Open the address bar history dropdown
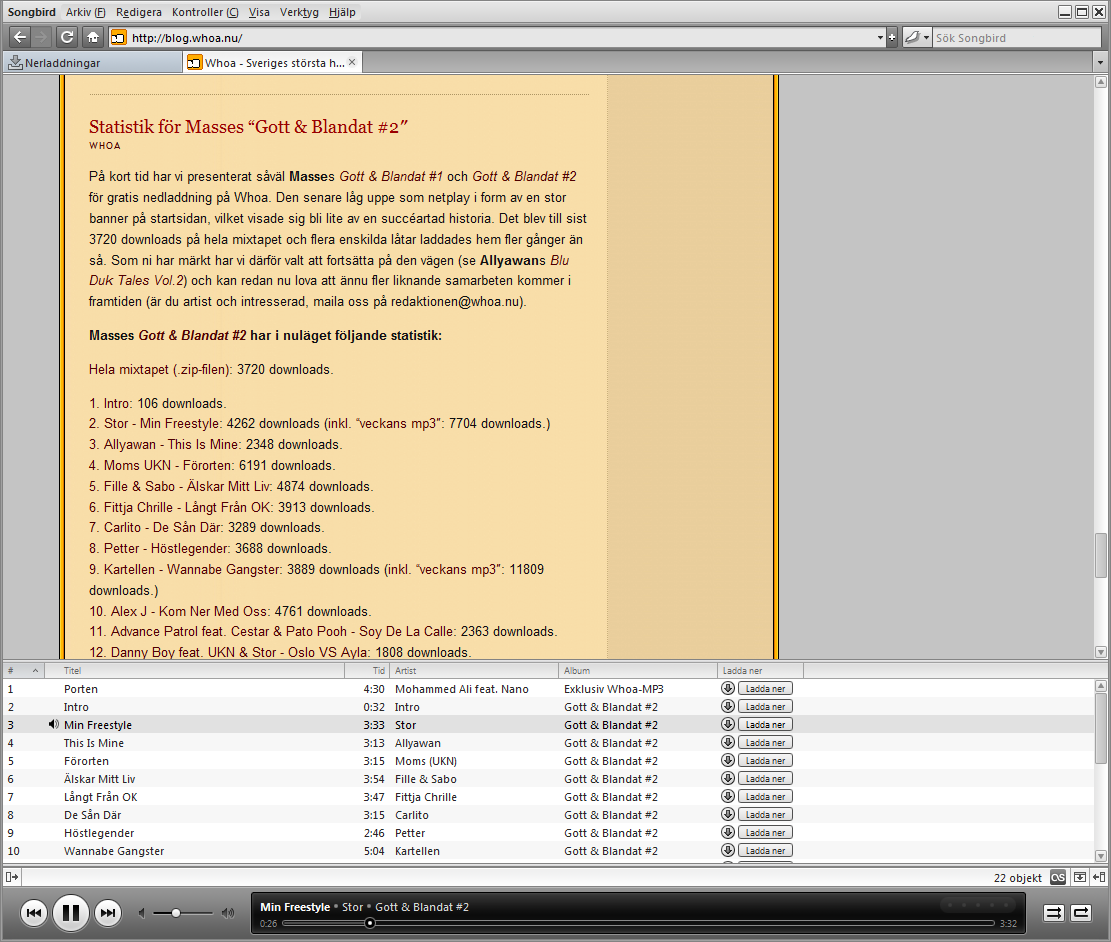This screenshot has height=942, width=1111. coord(880,38)
